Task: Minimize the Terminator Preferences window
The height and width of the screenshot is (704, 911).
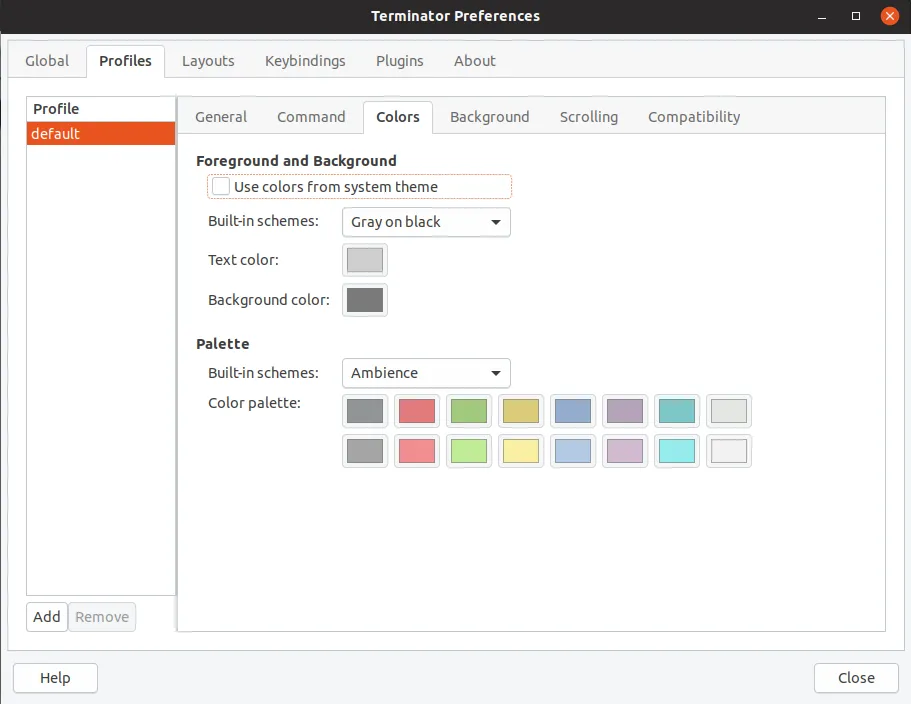Action: pyautogui.click(x=822, y=16)
